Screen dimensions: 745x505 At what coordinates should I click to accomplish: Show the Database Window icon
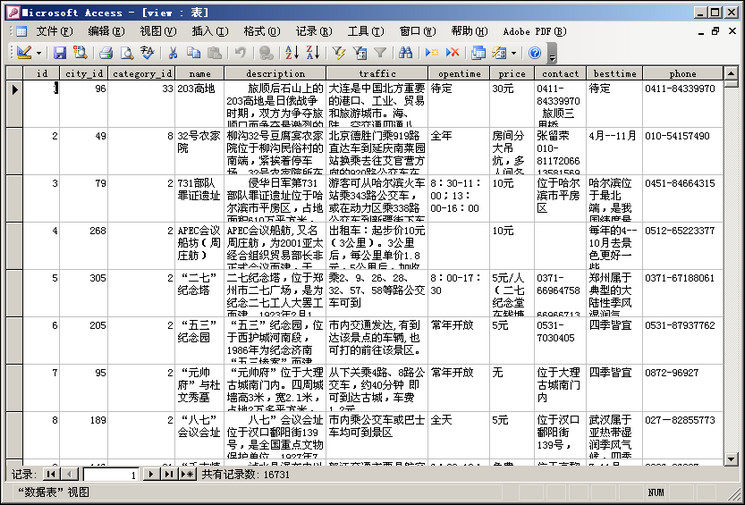click(478, 53)
